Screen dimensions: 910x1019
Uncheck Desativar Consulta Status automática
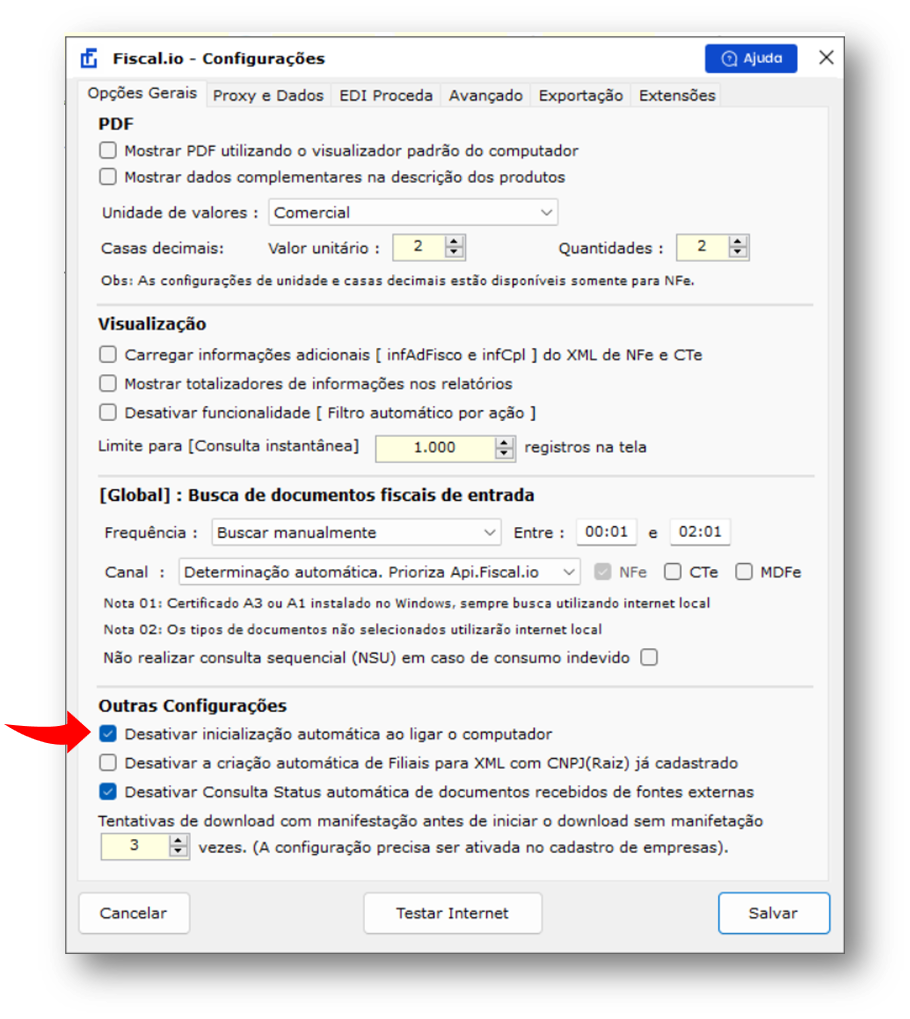pos(108,792)
